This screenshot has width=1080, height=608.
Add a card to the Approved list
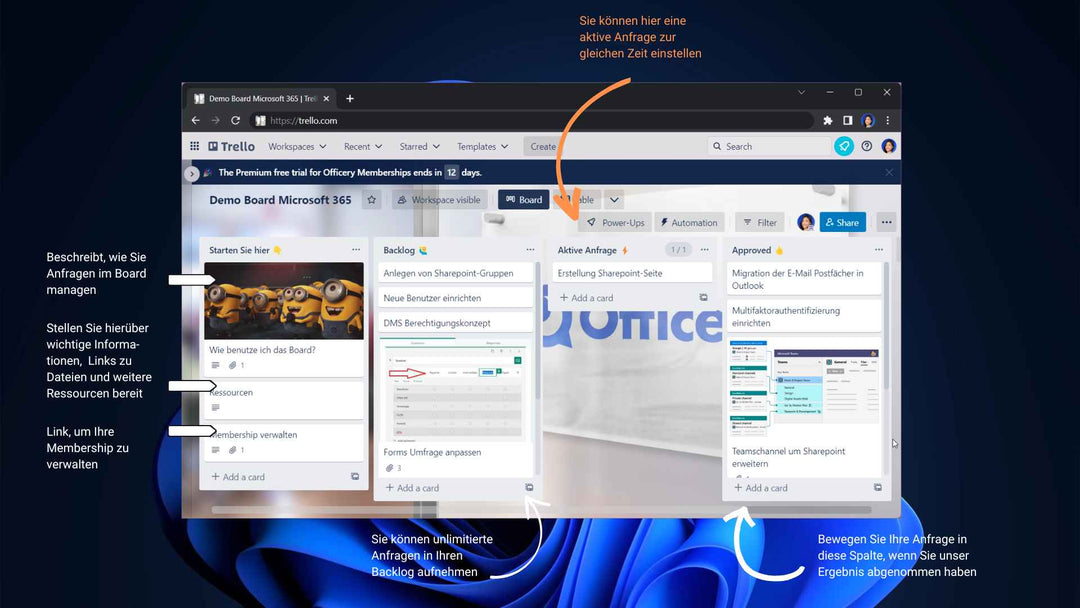tap(760, 488)
